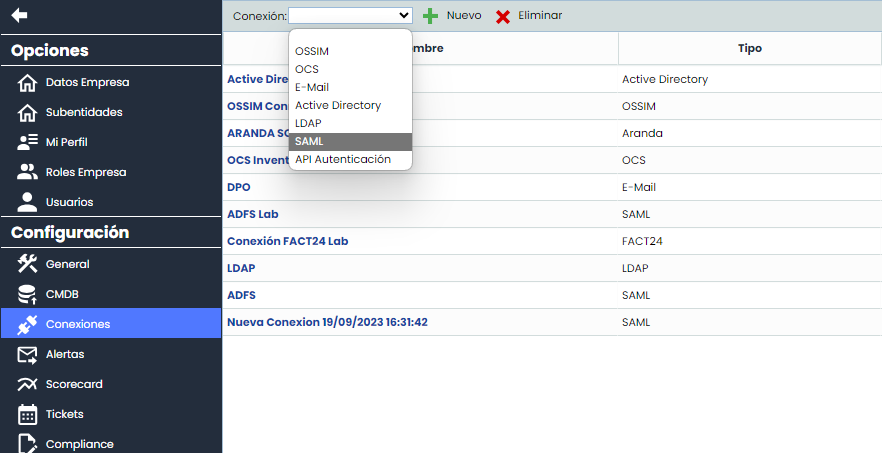Open General settings tools icon
Screen dimensions: 882x453
(28, 264)
